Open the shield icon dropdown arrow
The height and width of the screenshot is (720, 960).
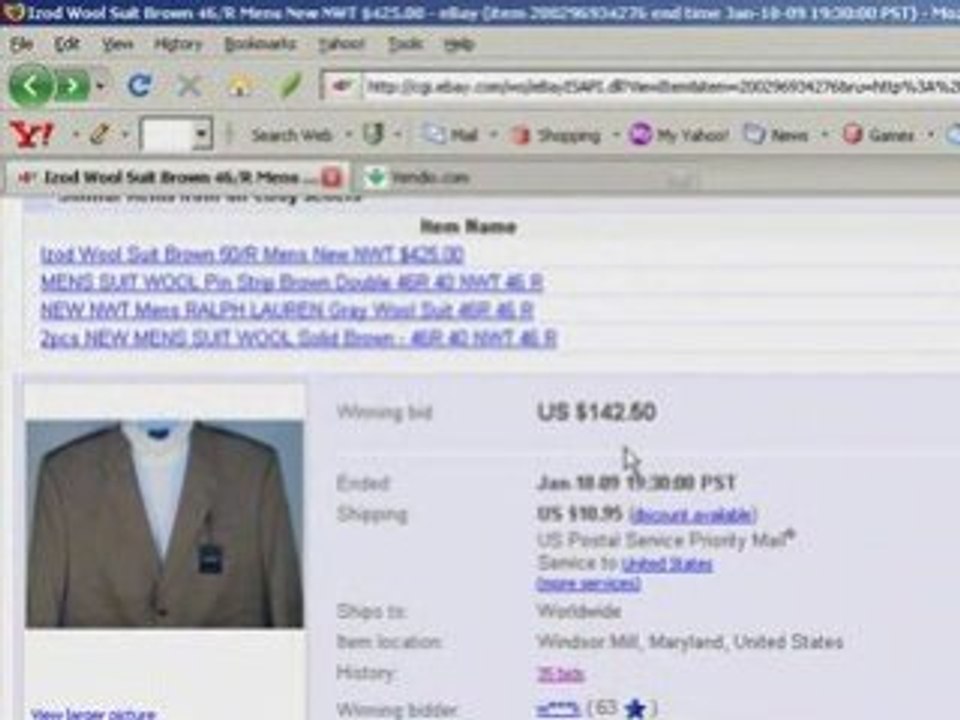[x=397, y=134]
